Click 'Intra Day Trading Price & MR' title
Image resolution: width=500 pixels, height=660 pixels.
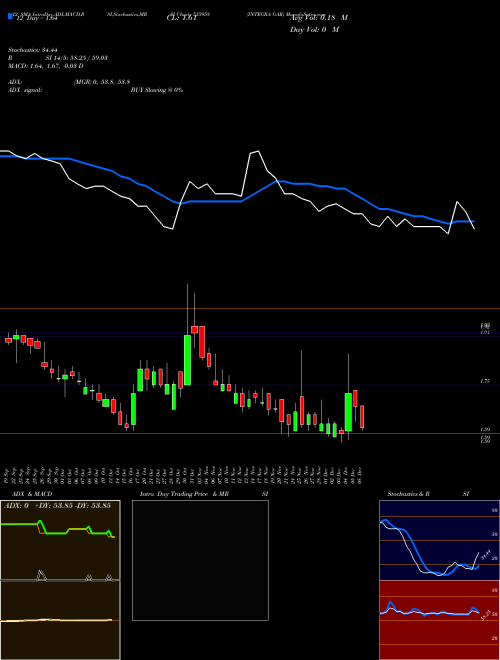(x=184, y=494)
